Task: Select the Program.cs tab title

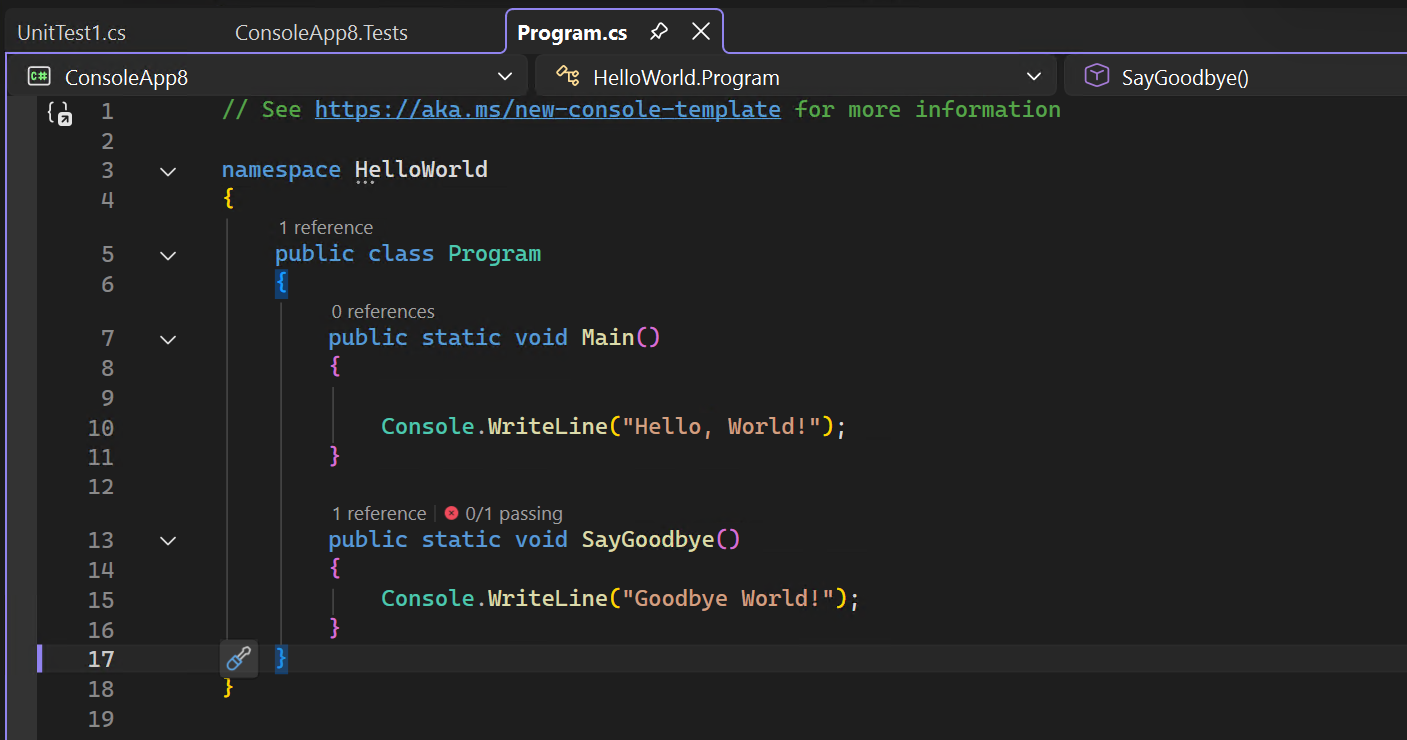Action: (x=572, y=32)
